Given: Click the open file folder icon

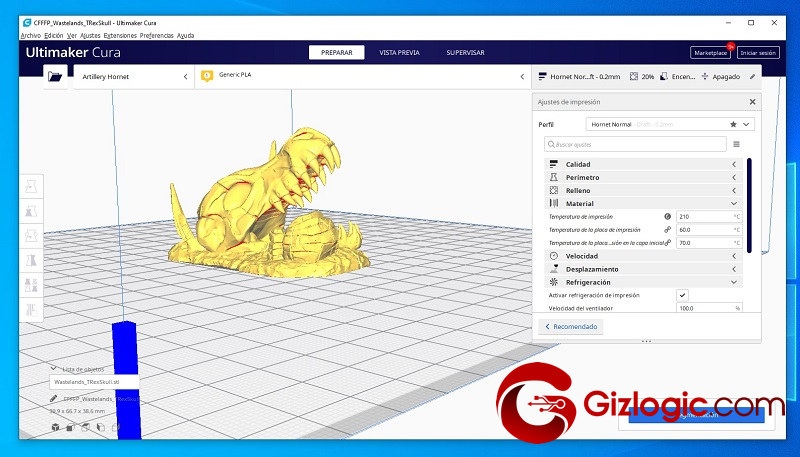Looking at the screenshot, I should [55, 76].
